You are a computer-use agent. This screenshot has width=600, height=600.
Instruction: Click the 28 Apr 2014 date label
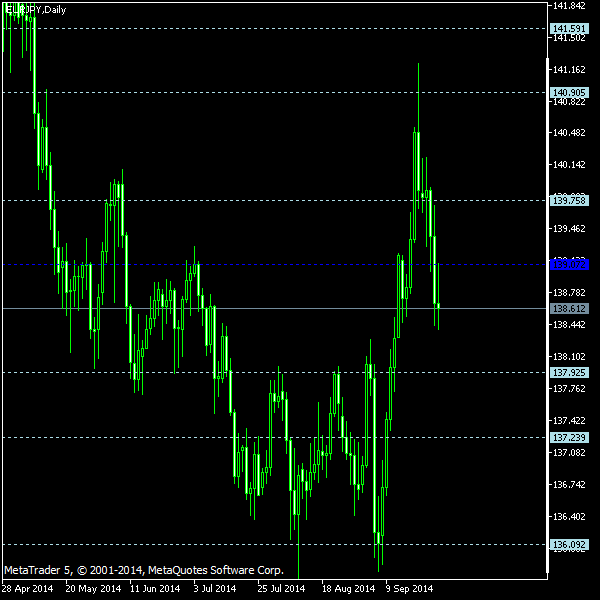click(x=27, y=589)
